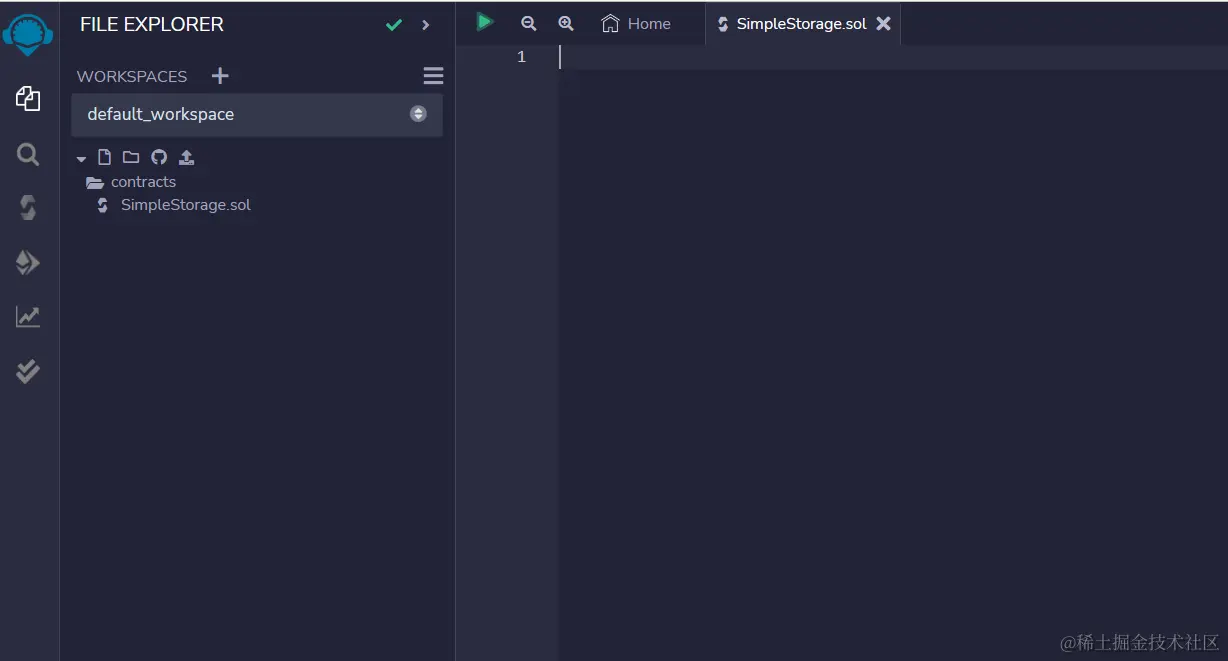Create a new workspace with plus icon
Viewport: 1228px width, 661px height.
[x=220, y=76]
